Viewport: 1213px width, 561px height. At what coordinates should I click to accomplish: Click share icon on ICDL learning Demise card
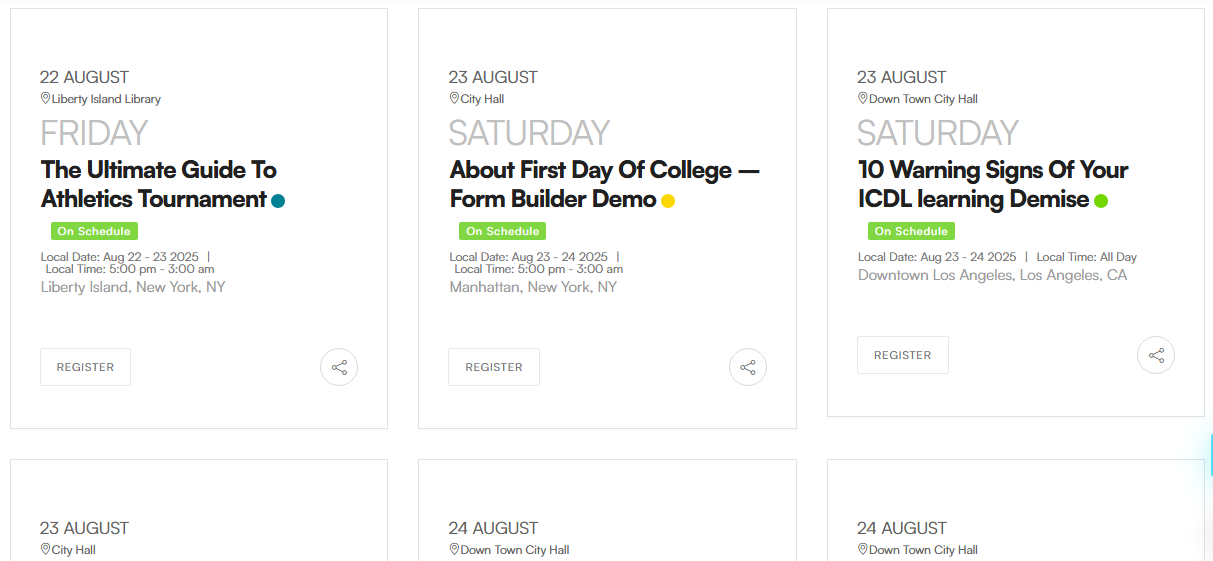[1156, 355]
